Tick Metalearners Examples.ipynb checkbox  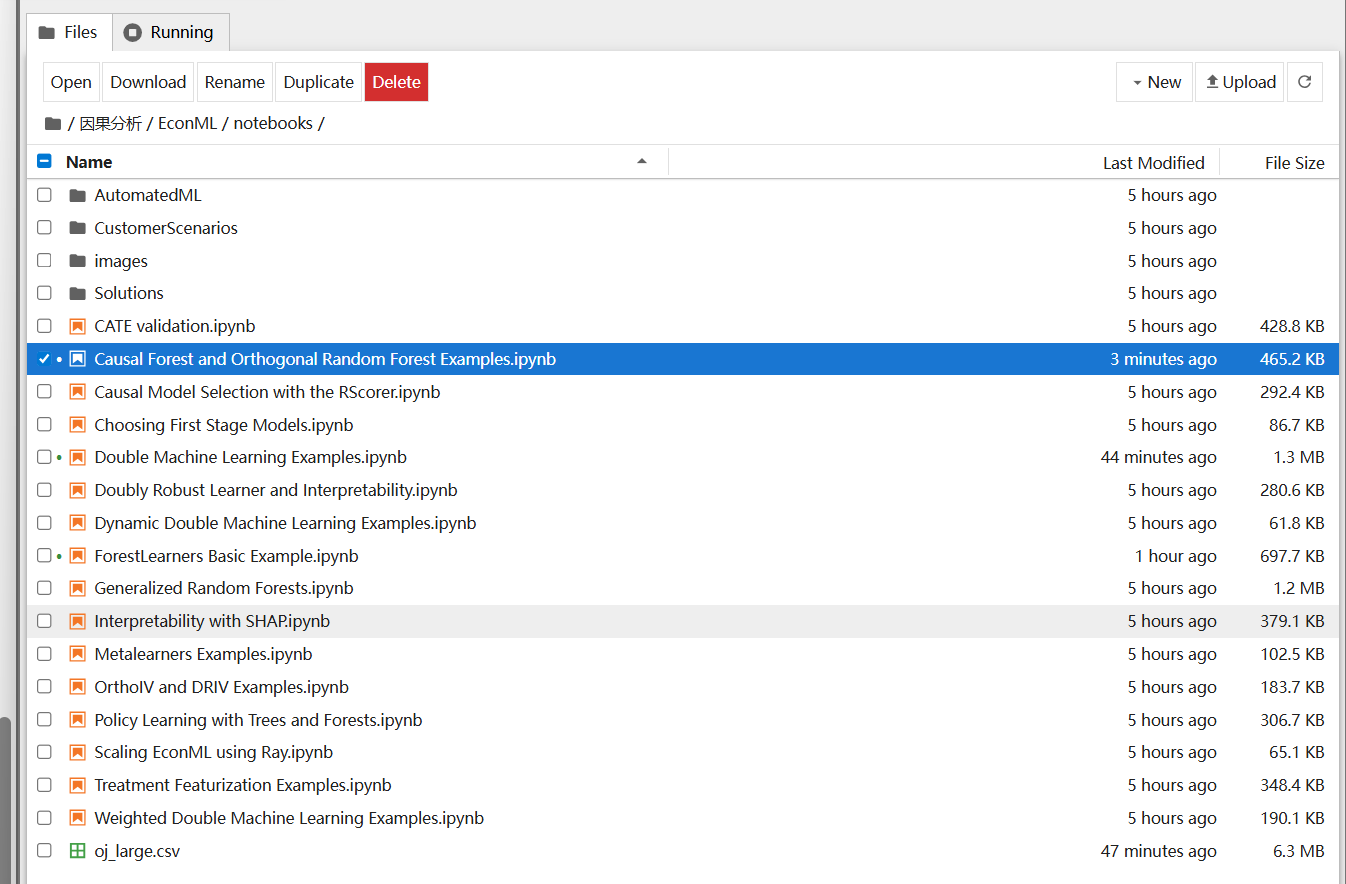pos(44,654)
